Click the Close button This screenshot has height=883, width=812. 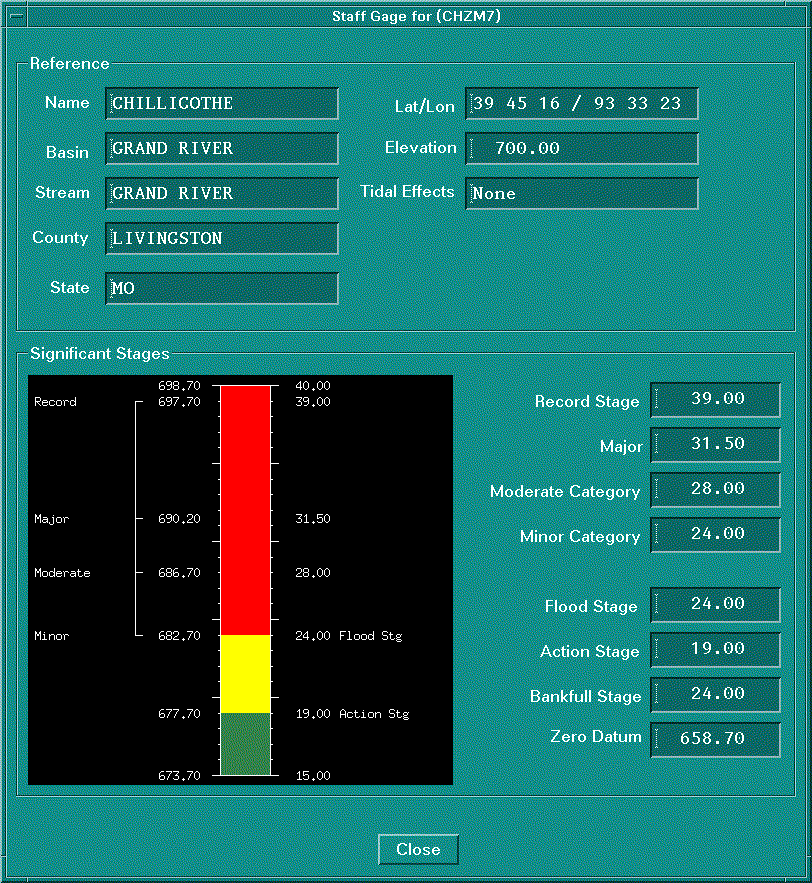[x=418, y=849]
